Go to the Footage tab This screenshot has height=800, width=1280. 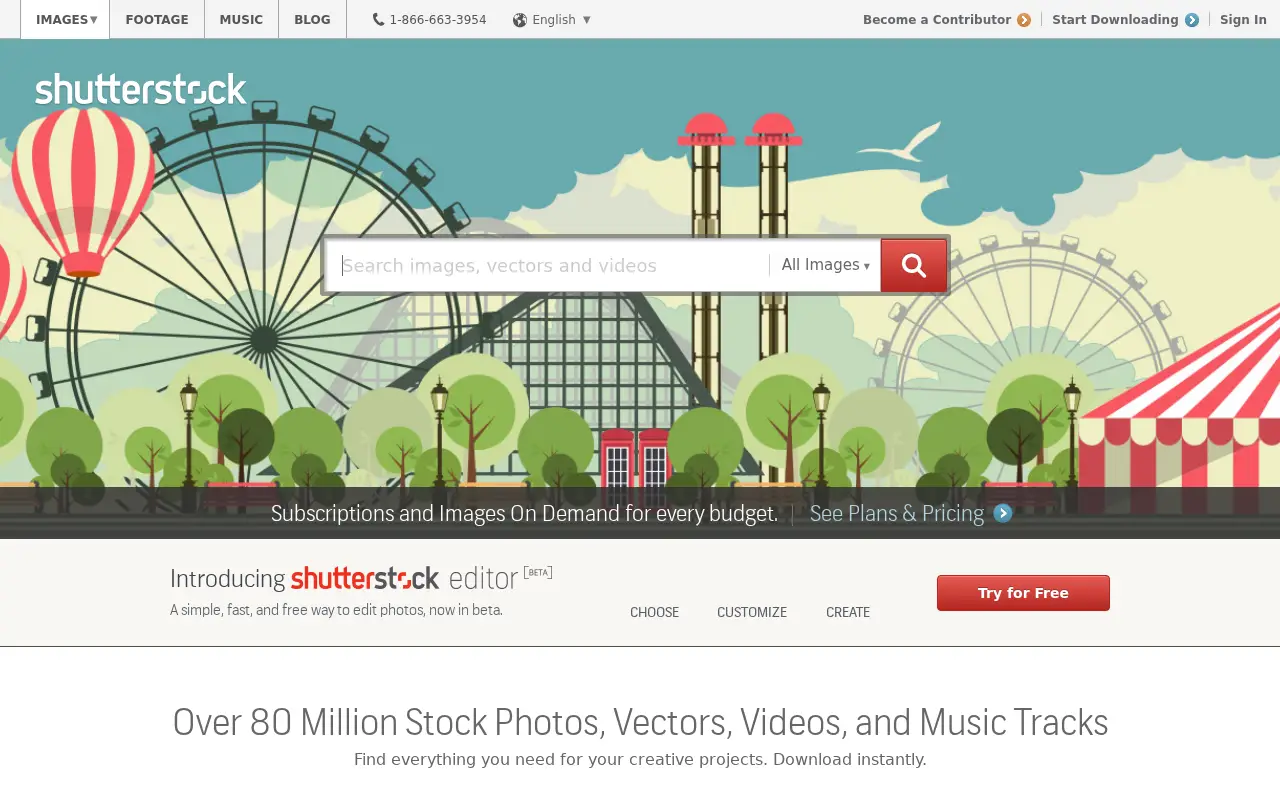pos(157,19)
